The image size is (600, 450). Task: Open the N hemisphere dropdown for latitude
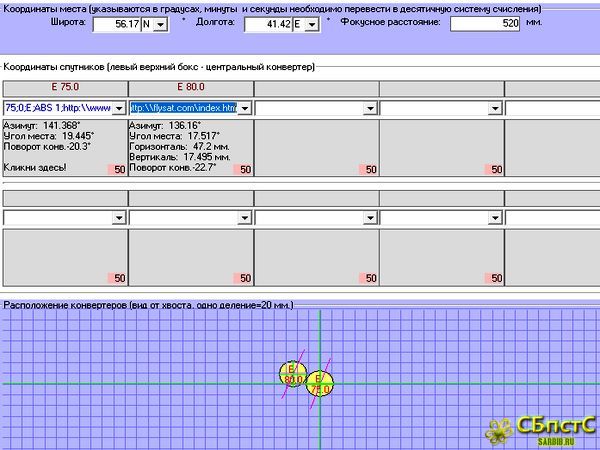tap(161, 25)
